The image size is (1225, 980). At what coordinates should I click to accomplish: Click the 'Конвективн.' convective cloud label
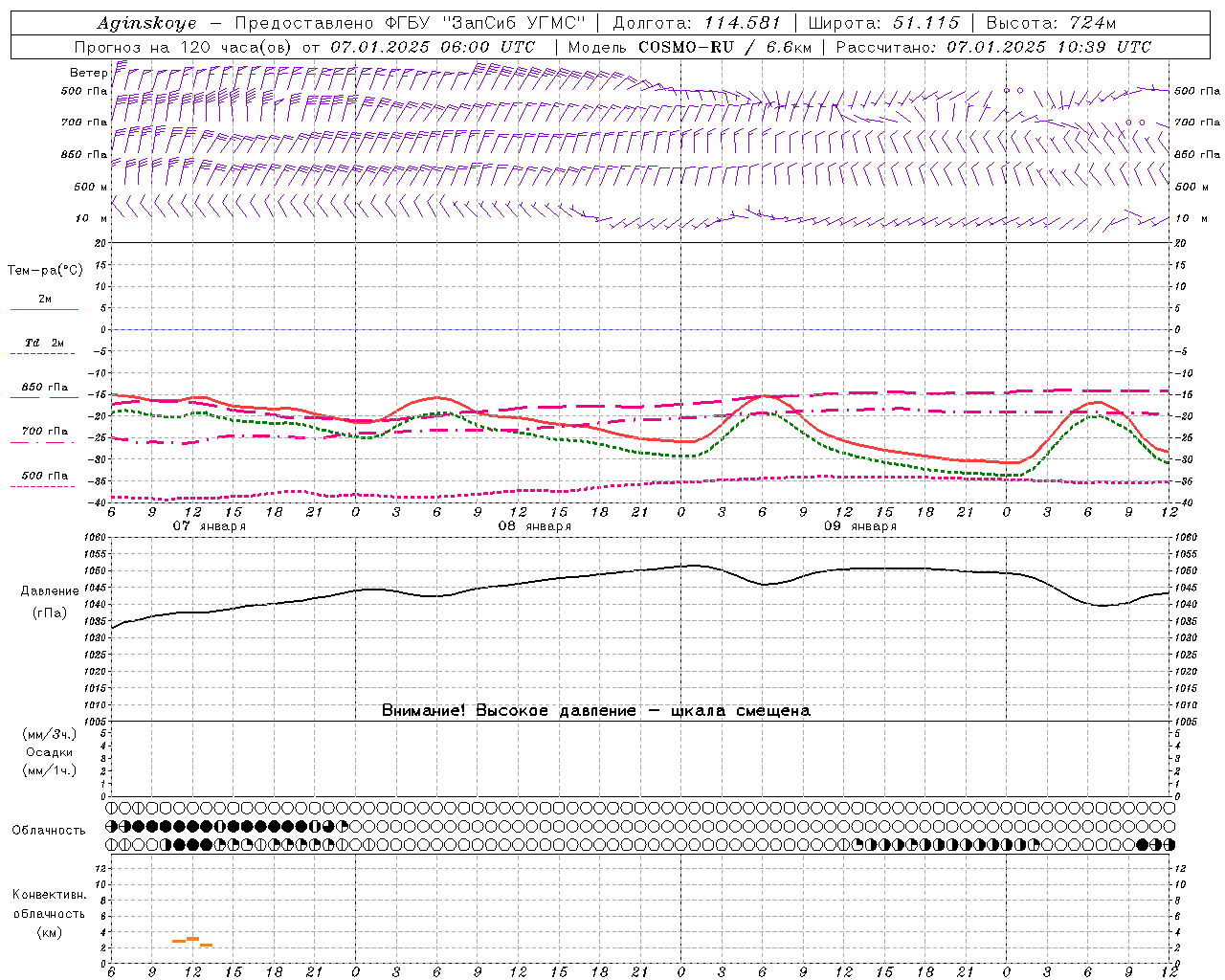[x=49, y=895]
